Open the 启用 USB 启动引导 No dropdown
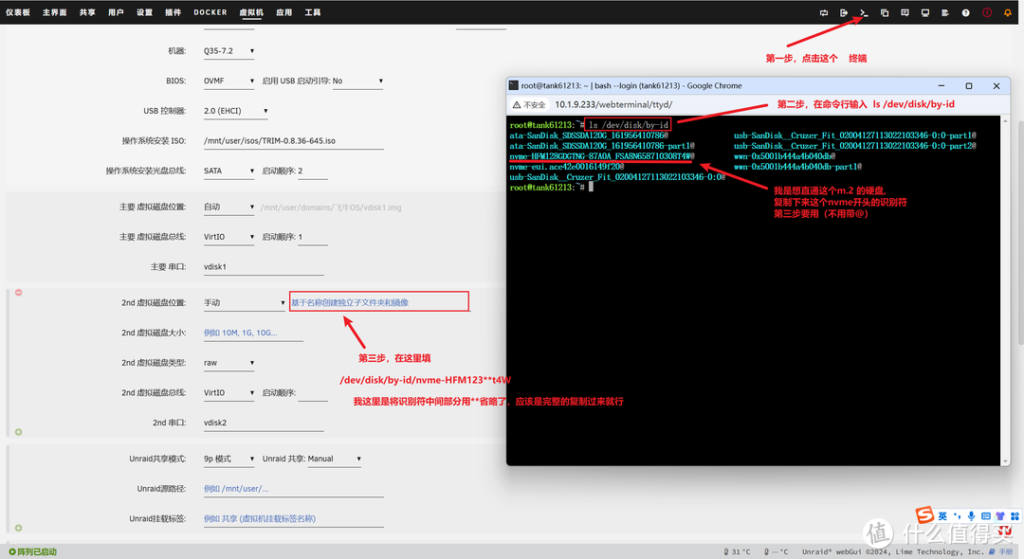 pos(358,81)
